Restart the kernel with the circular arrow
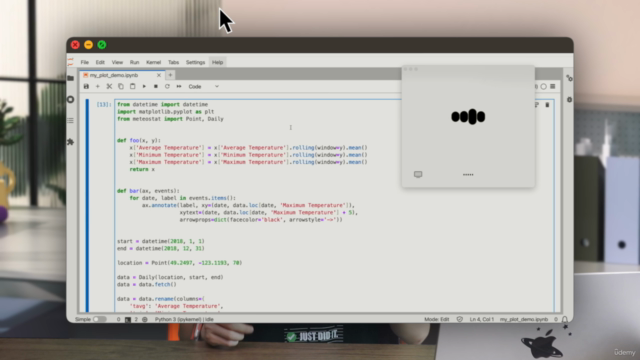The image size is (640, 360). (167, 87)
